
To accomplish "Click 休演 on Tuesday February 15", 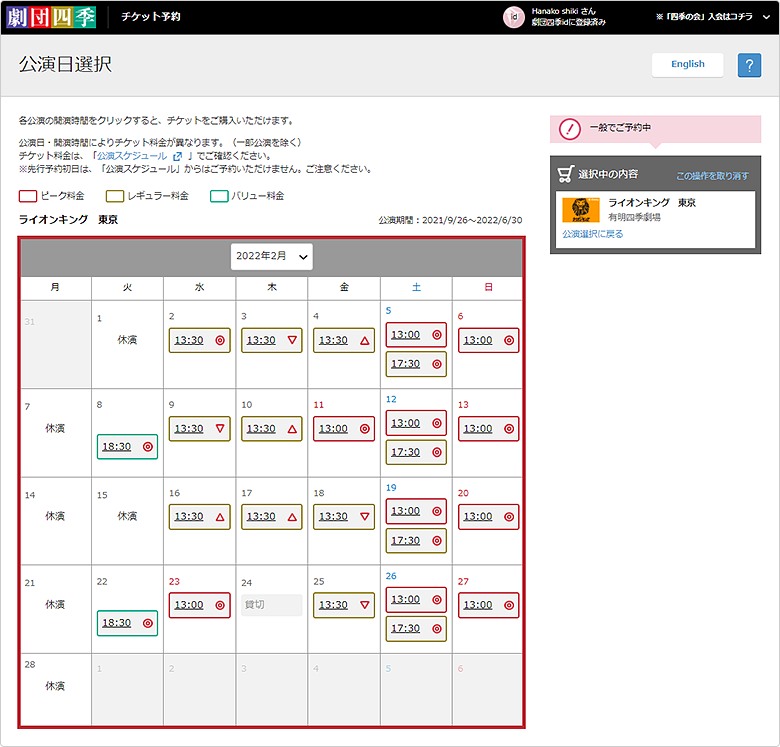I will [127, 517].
